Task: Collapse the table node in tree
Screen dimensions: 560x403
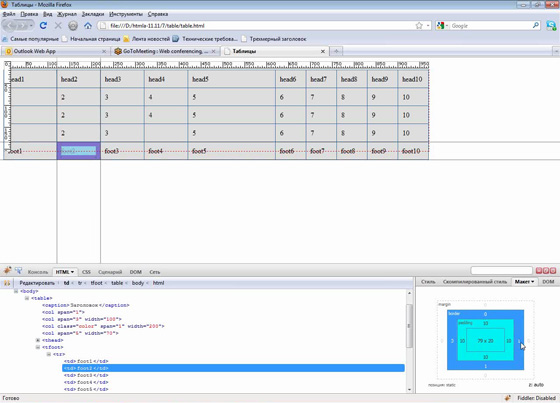Action: (x=27, y=298)
